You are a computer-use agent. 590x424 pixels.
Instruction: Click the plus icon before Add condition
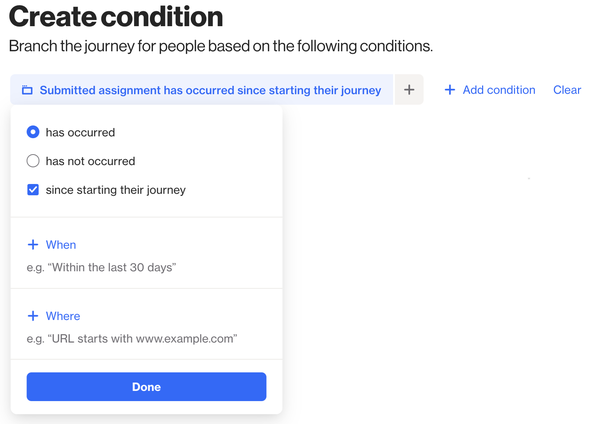[450, 90]
